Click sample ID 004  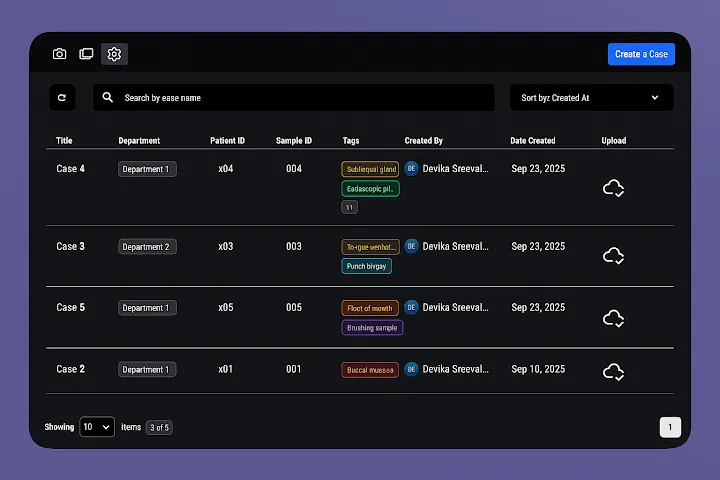[294, 169]
